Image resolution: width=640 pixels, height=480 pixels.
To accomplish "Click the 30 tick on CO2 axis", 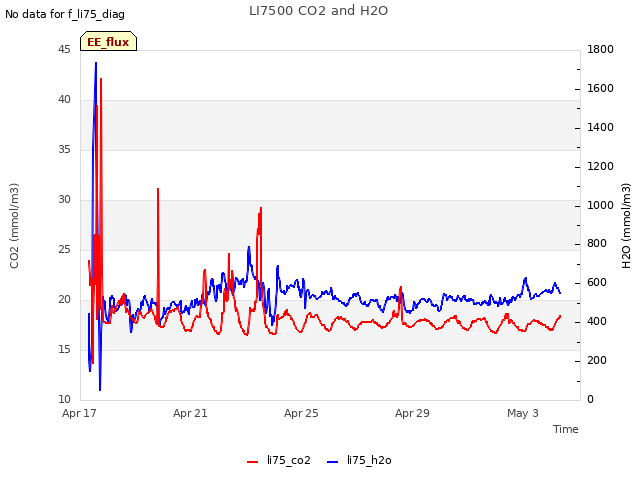I will coord(64,200).
